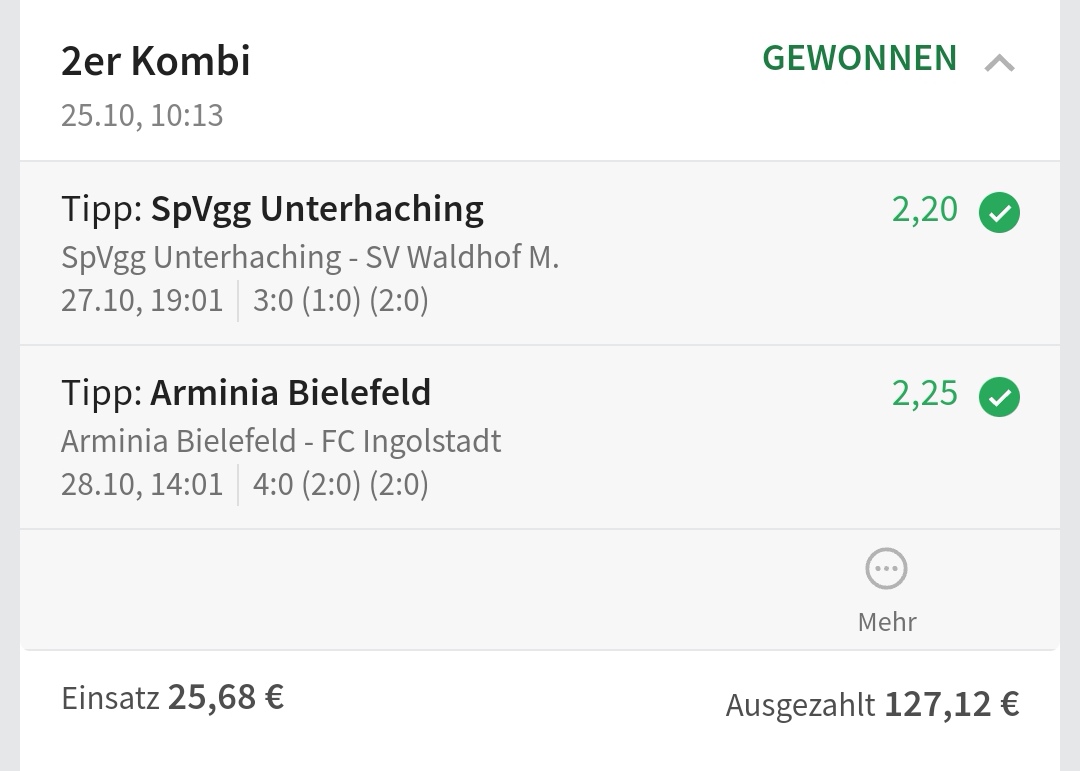Open the Mehr three-dots icon
1080x771 pixels.
[x=886, y=569]
